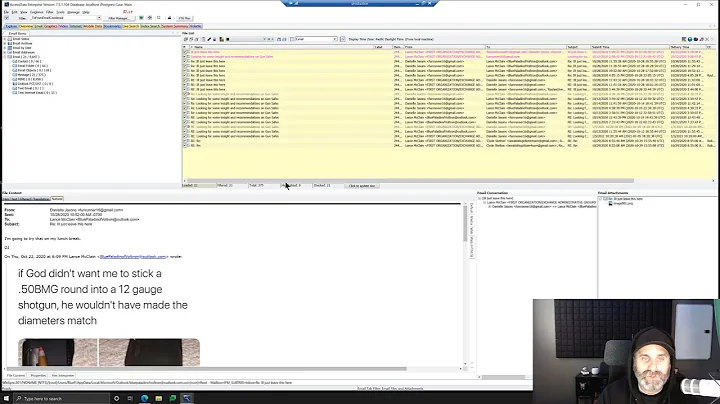This screenshot has height=404, width=720.
Task: Click the multicolor label icon in File List toolbar
Action: pyautogui.click(x=221, y=39)
